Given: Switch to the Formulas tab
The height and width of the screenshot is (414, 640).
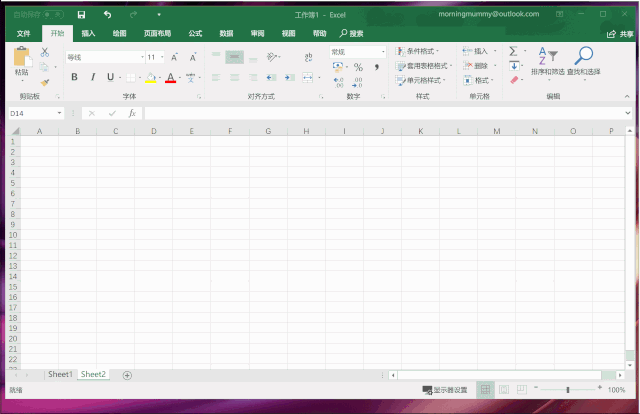Looking at the screenshot, I should coord(195,33).
